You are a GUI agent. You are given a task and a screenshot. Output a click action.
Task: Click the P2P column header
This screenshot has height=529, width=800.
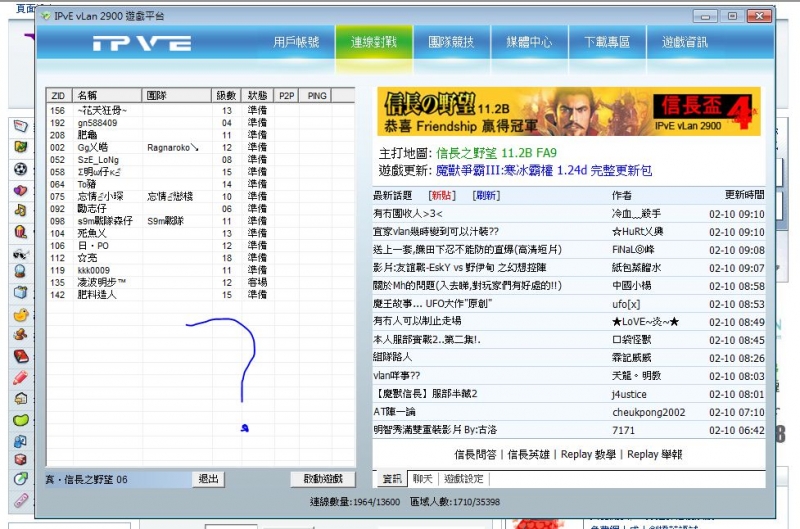(x=286, y=95)
